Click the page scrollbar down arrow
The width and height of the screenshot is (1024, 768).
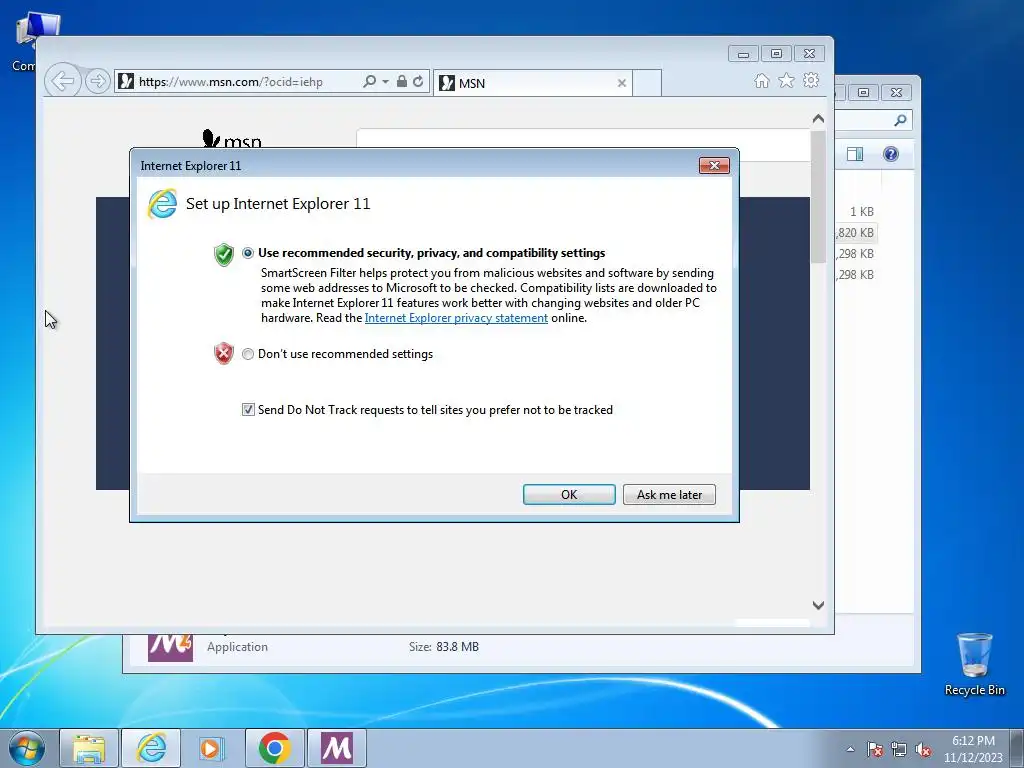[x=818, y=605]
